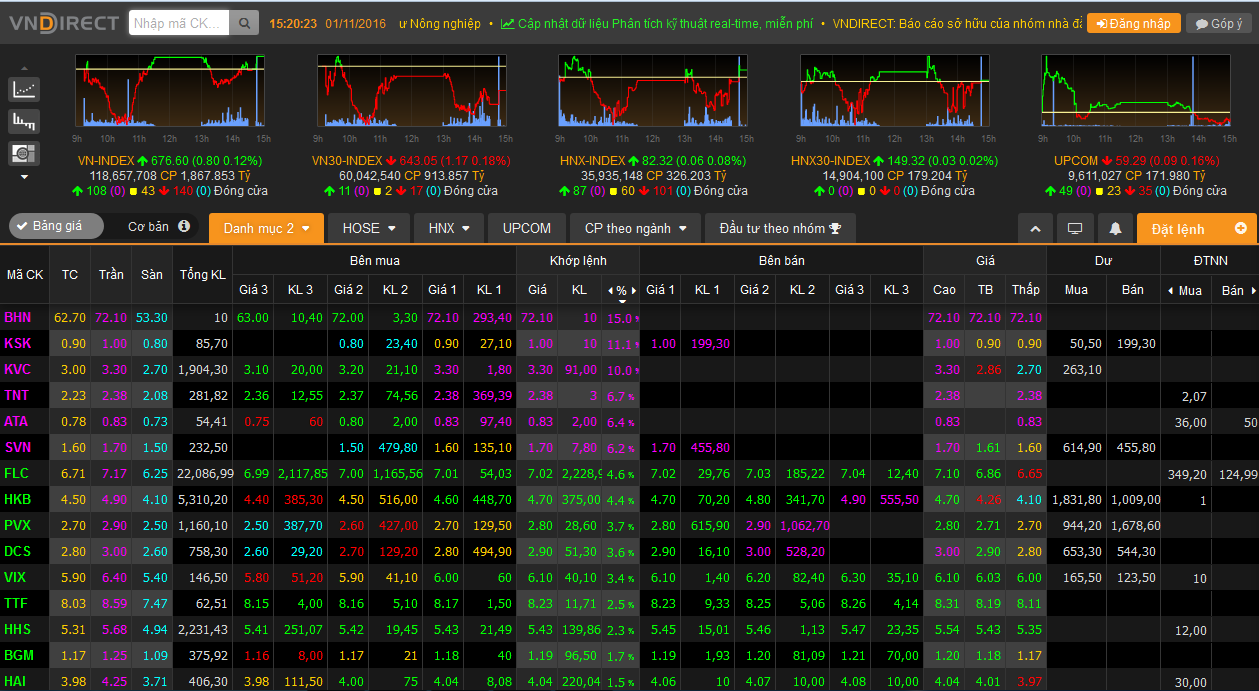Click the Góp ý feedback button
1259x691 pixels.
click(1218, 23)
